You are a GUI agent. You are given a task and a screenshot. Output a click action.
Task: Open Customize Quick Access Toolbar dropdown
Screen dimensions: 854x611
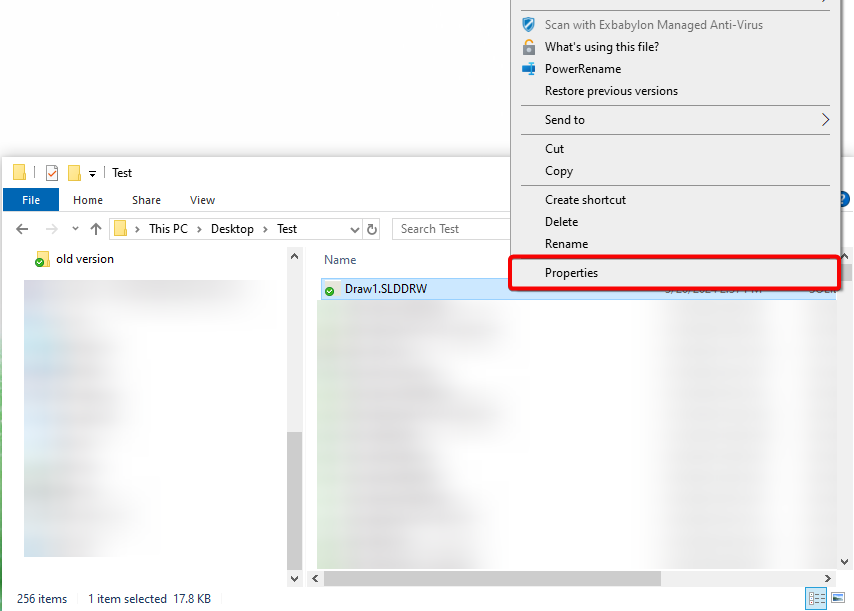point(93,174)
